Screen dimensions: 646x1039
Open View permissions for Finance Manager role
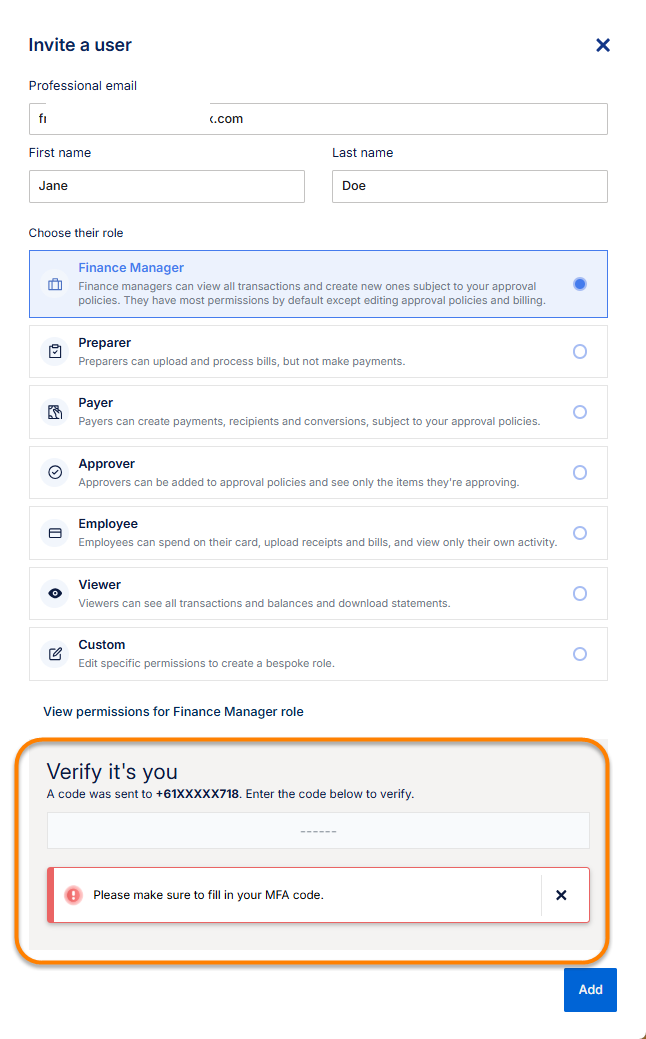click(173, 712)
